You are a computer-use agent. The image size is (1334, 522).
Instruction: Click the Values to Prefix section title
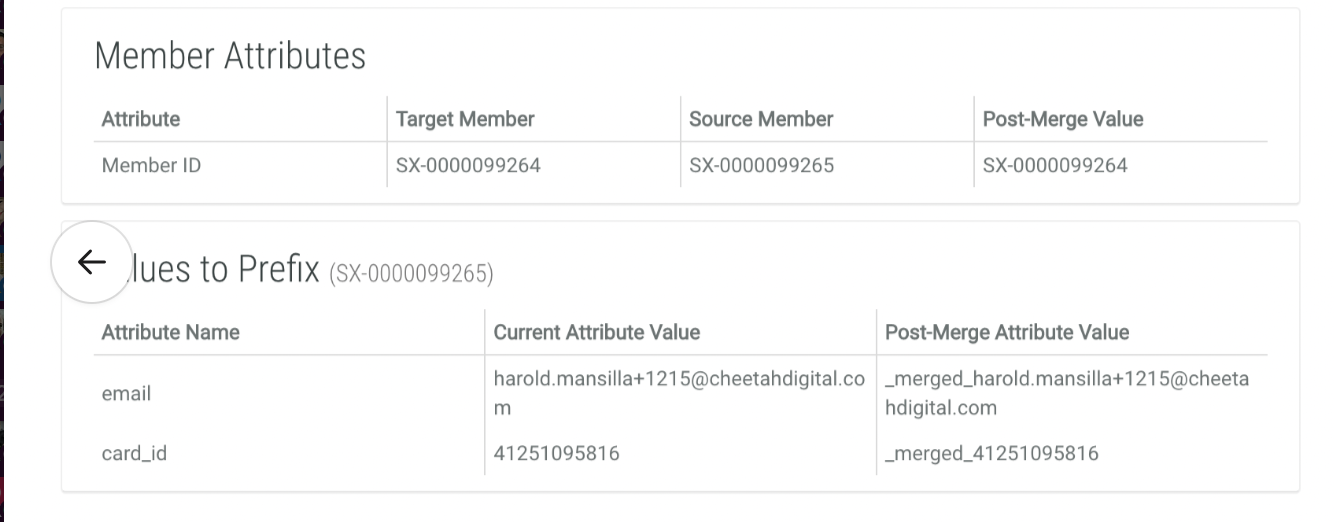tap(226, 269)
